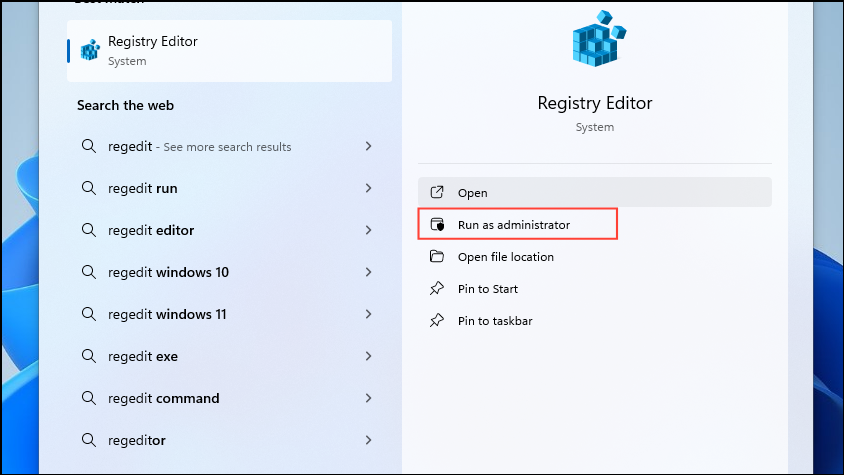The width and height of the screenshot is (844, 475).
Task: Click the 'System' label under the large icon
Action: 595,127
